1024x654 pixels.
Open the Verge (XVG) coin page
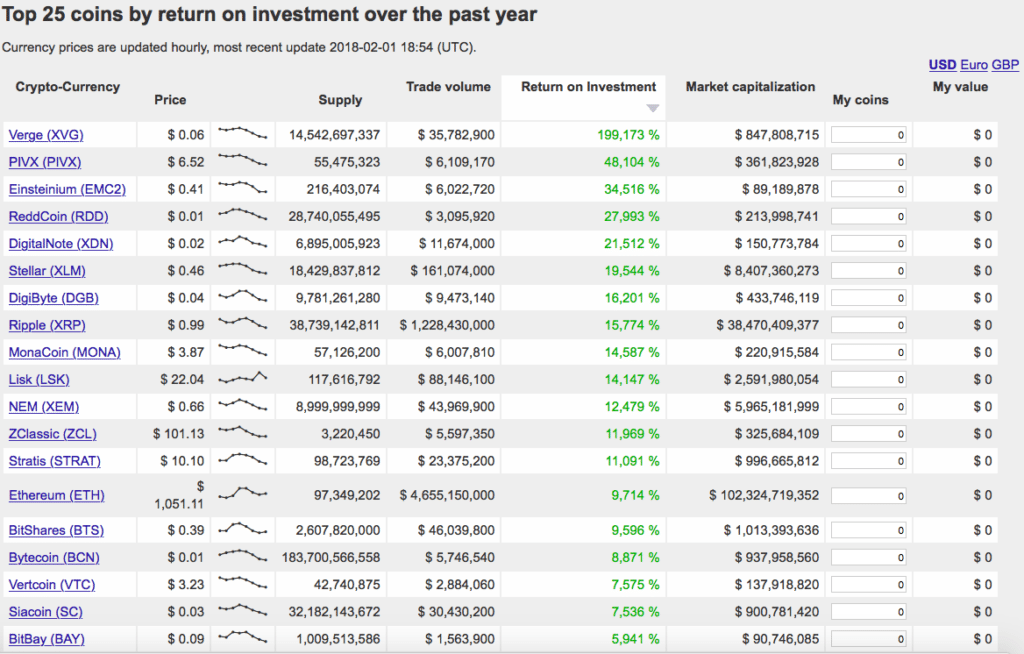(46, 134)
